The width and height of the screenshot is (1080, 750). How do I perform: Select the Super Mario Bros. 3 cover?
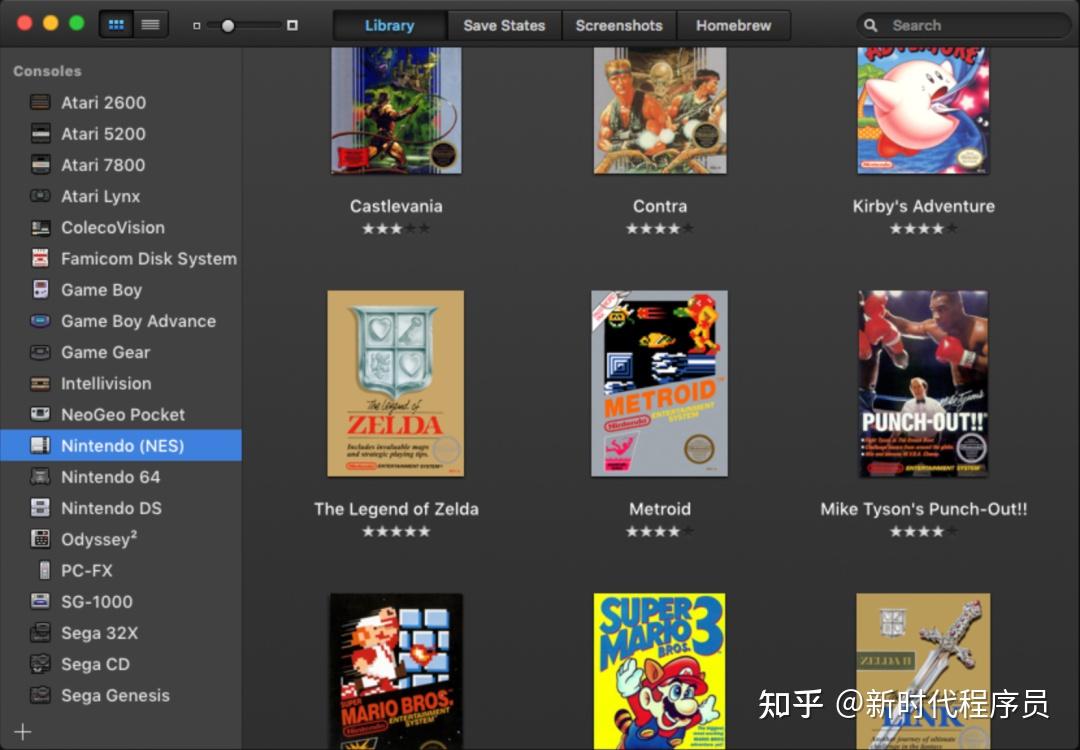click(659, 671)
